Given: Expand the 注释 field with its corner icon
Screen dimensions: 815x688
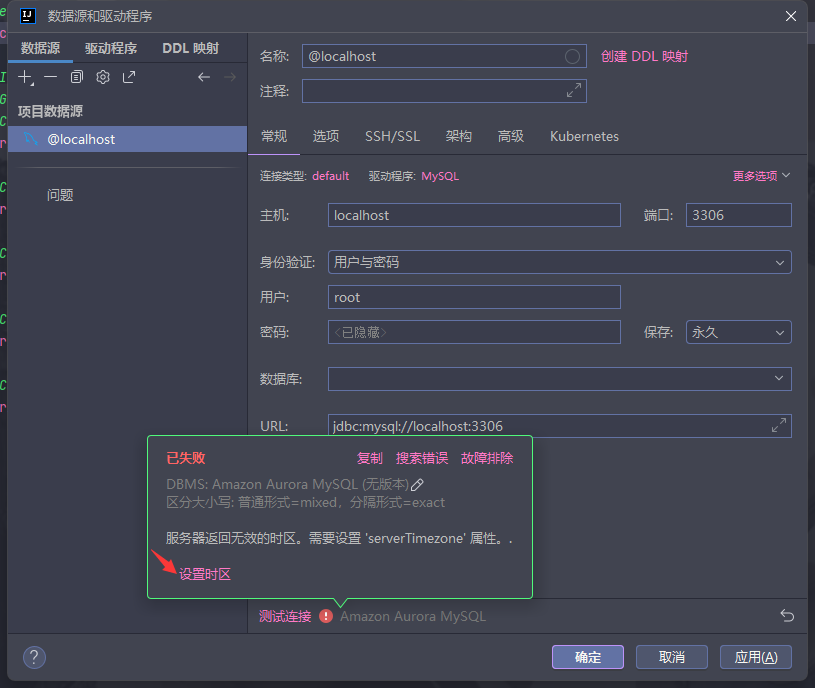Looking at the screenshot, I should pyautogui.click(x=574, y=90).
